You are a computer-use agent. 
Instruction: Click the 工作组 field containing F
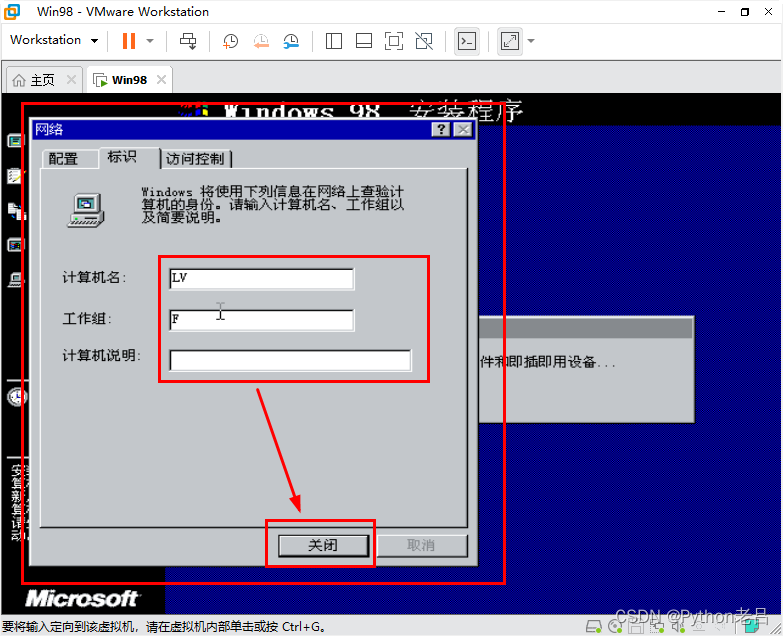pos(262,320)
